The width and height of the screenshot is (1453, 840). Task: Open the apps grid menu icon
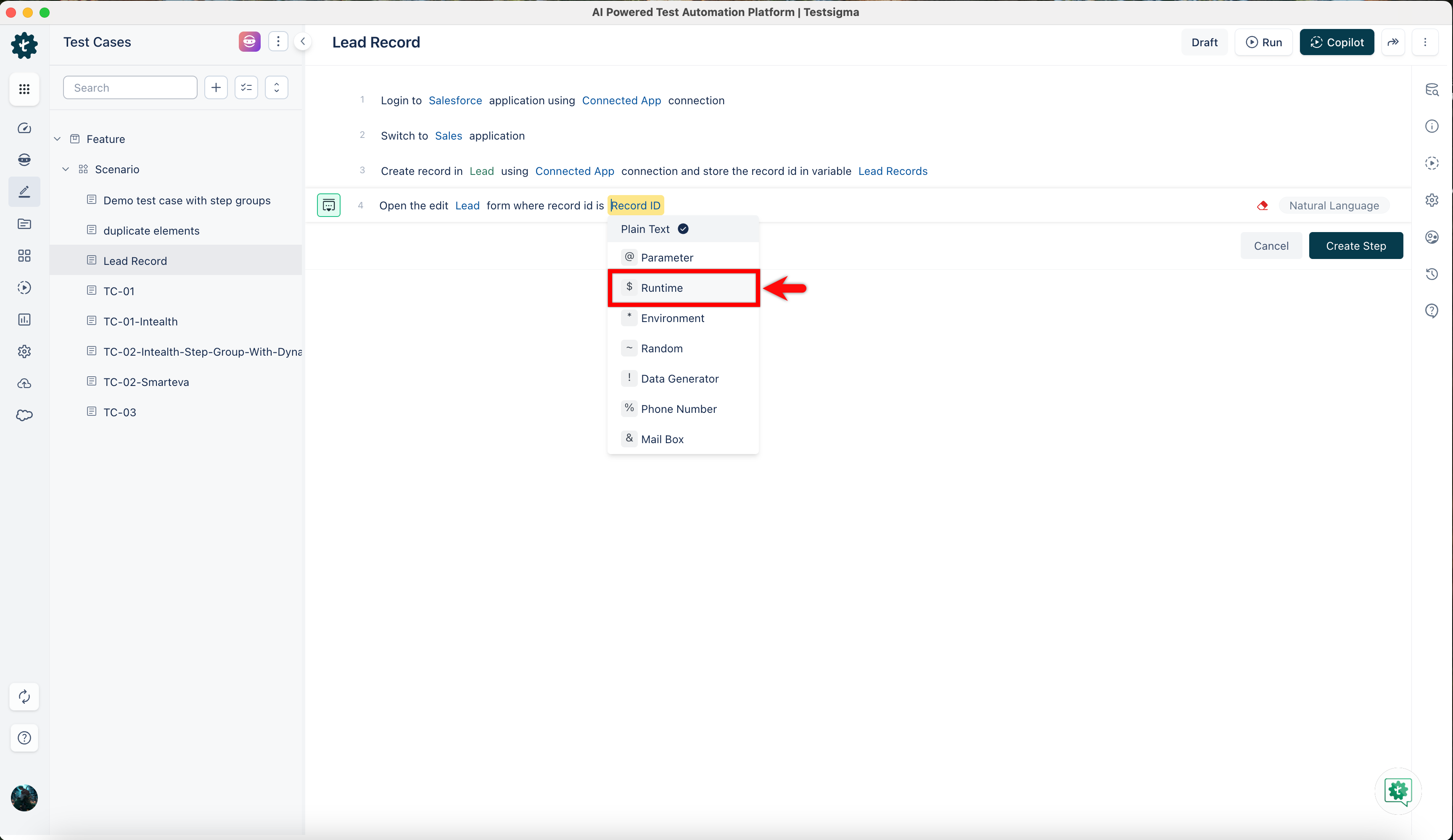(24, 89)
